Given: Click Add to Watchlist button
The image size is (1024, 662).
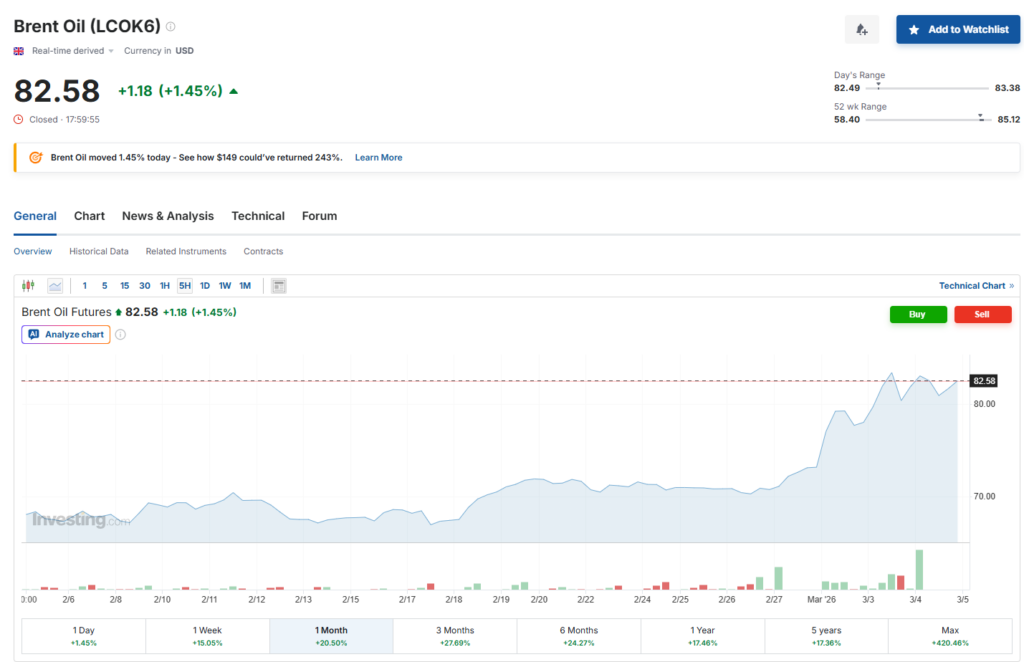Looking at the screenshot, I should coord(957,30).
